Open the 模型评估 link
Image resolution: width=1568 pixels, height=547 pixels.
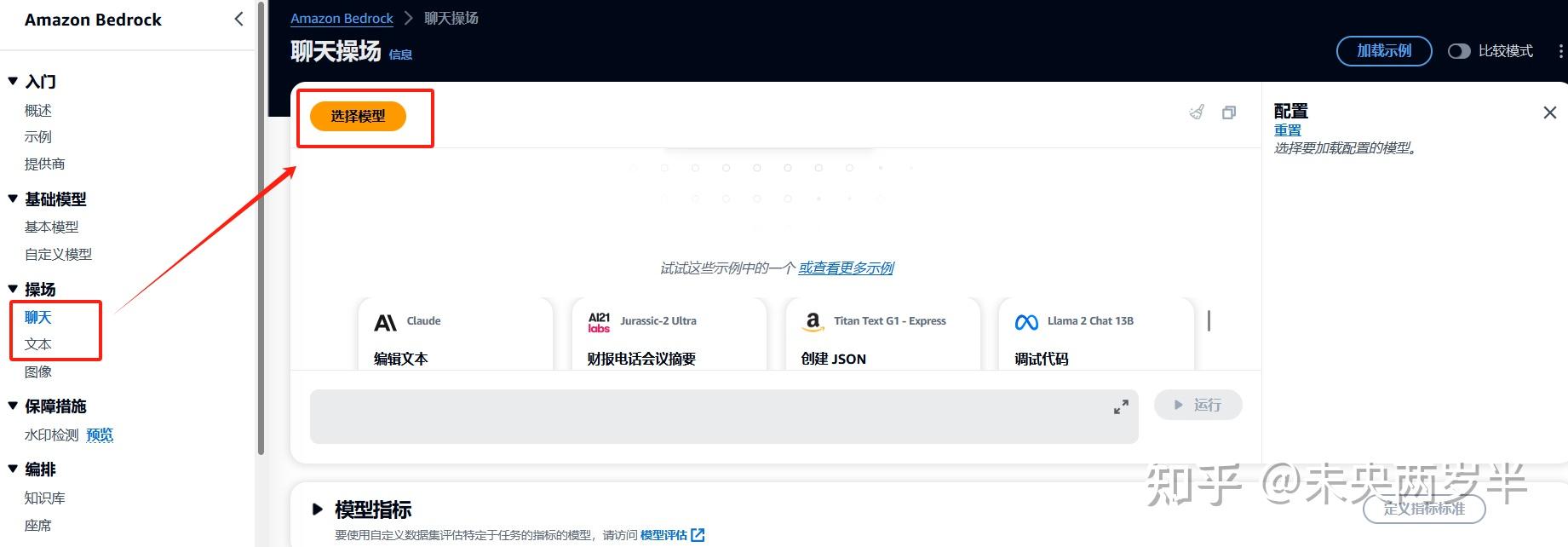tap(663, 535)
